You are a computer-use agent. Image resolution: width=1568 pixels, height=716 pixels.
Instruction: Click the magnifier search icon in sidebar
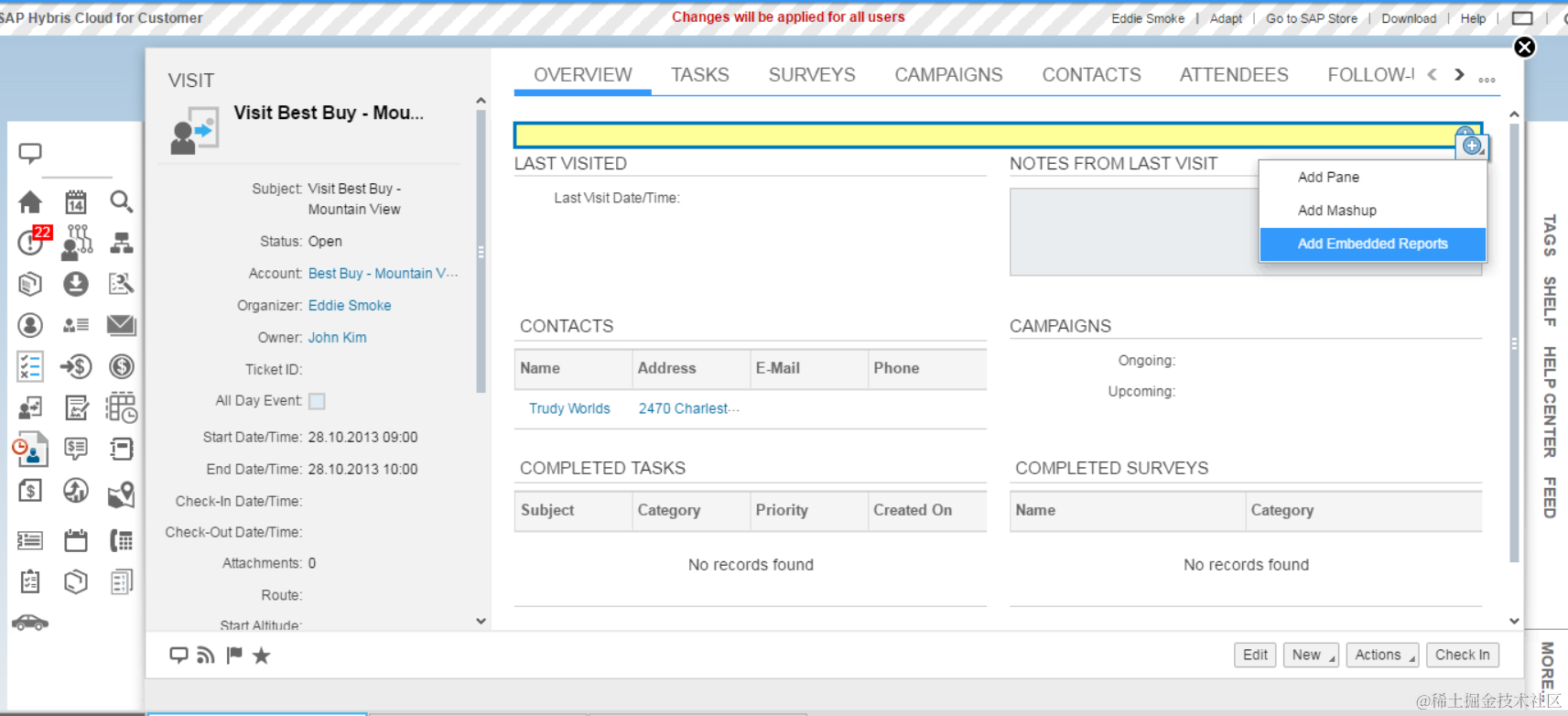(121, 201)
